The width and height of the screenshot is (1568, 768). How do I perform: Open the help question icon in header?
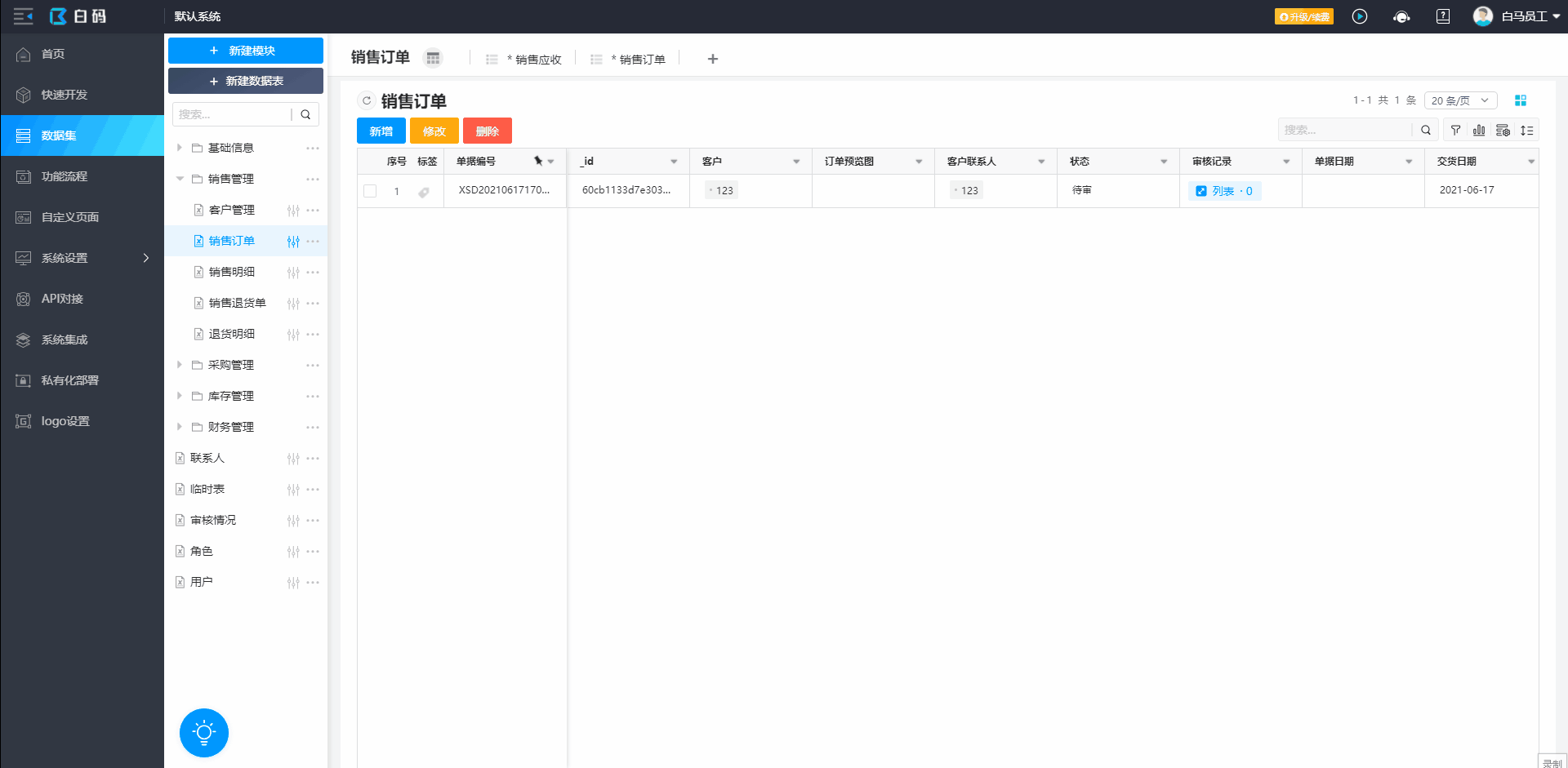pyautogui.click(x=1443, y=16)
